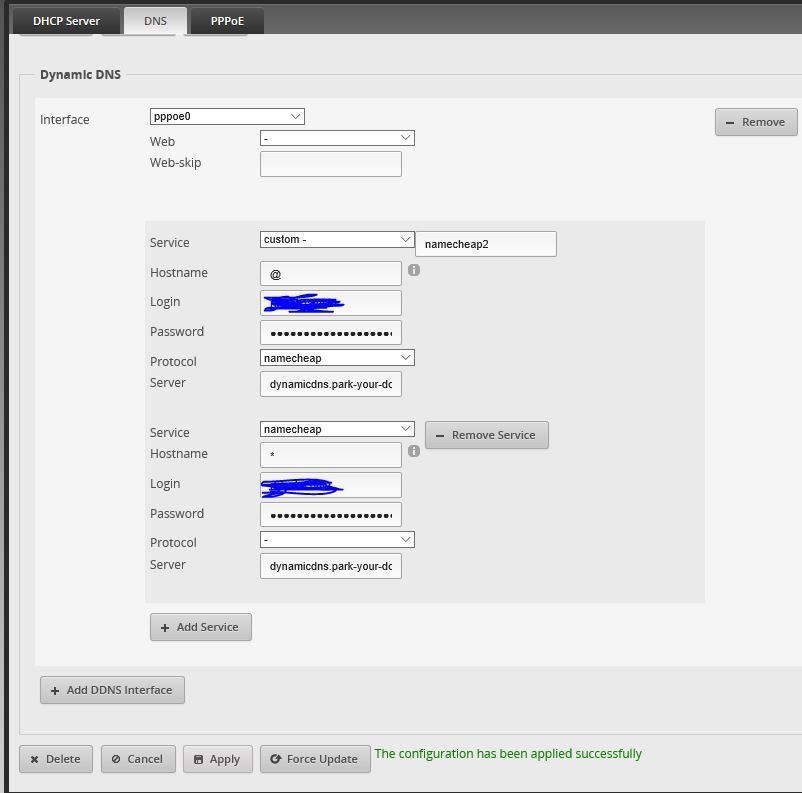Click info icon beside the @ hostname field
Image resolution: width=802 pixels, height=793 pixels.
pyautogui.click(x=414, y=270)
